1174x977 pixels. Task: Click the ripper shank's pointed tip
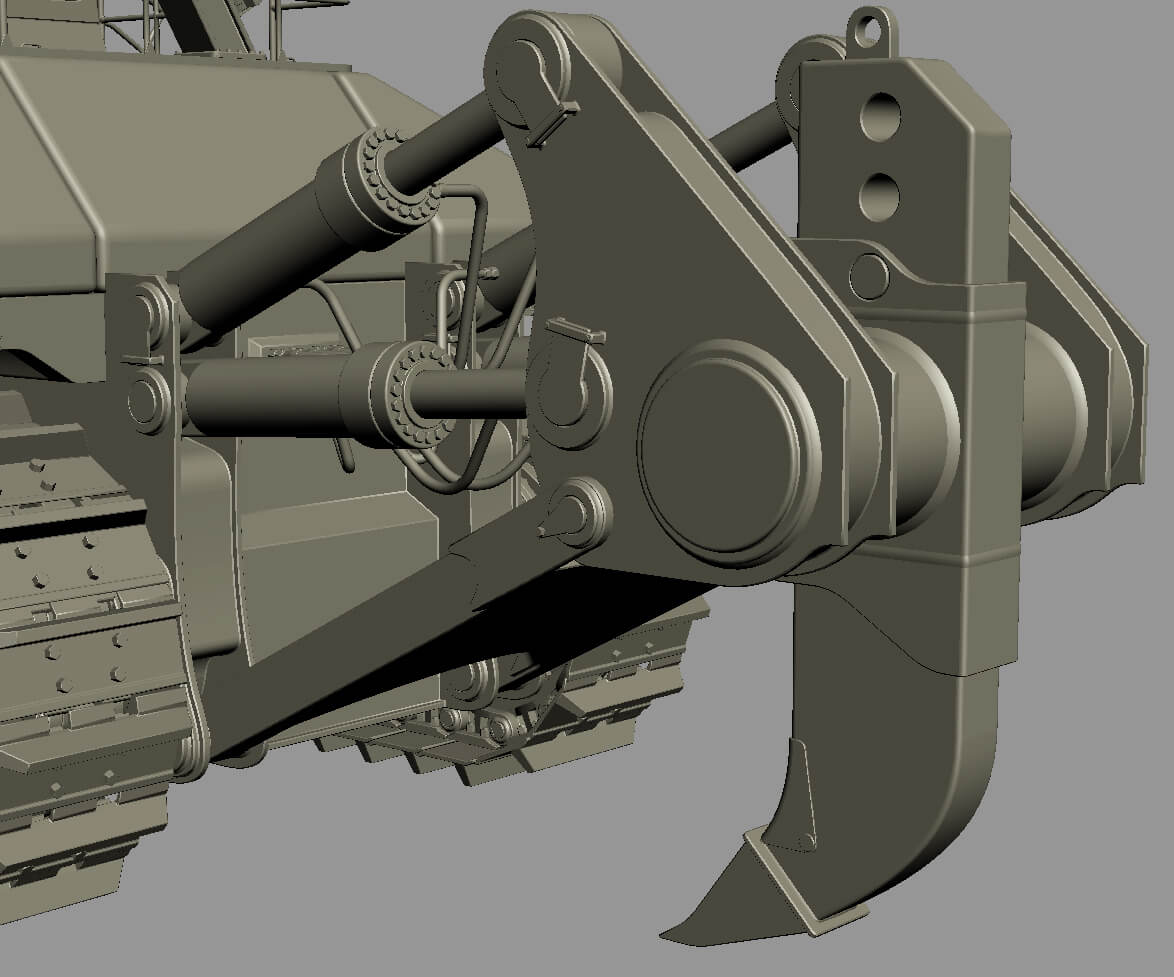[x=678, y=934]
